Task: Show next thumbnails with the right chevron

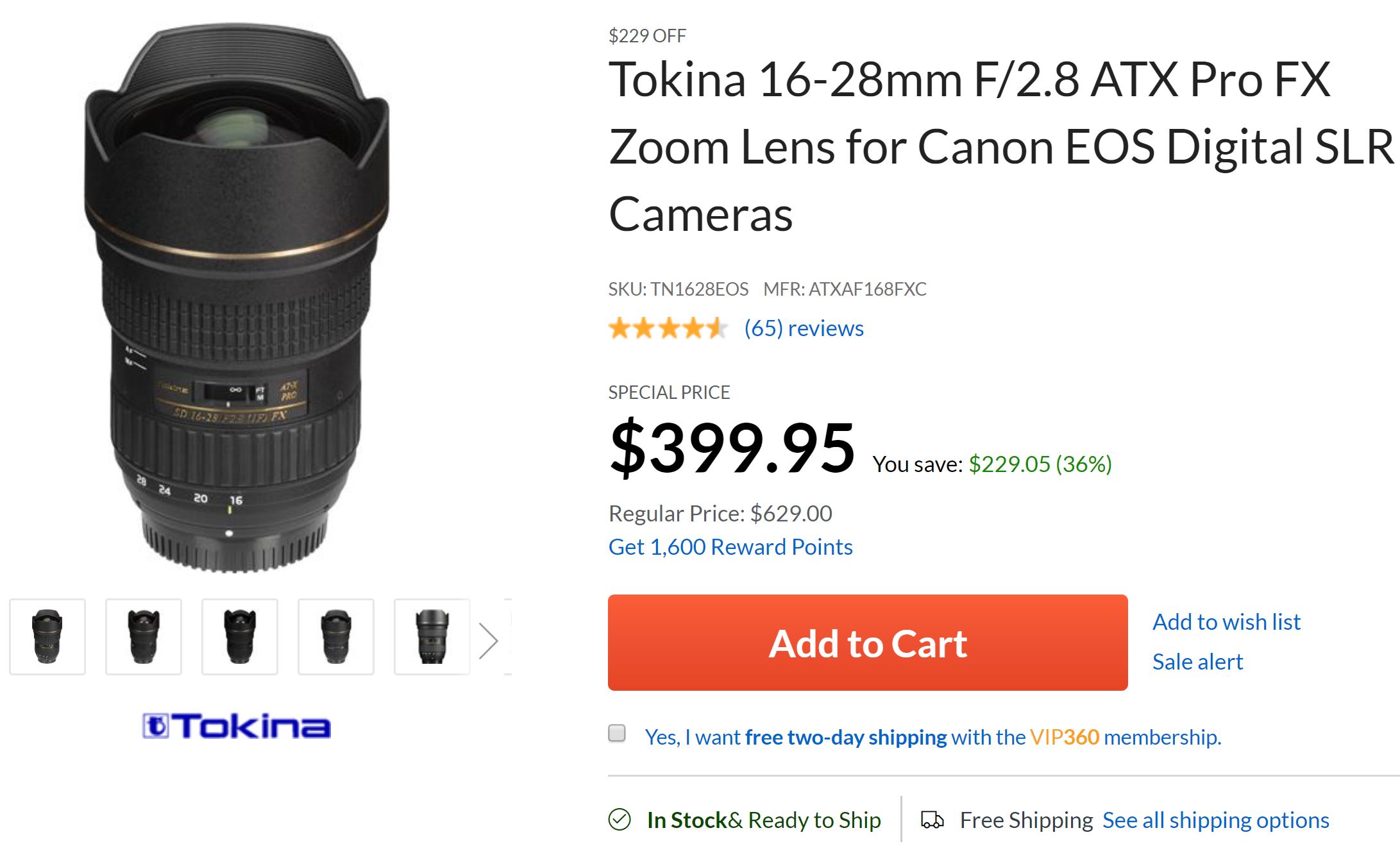Action: tap(489, 640)
